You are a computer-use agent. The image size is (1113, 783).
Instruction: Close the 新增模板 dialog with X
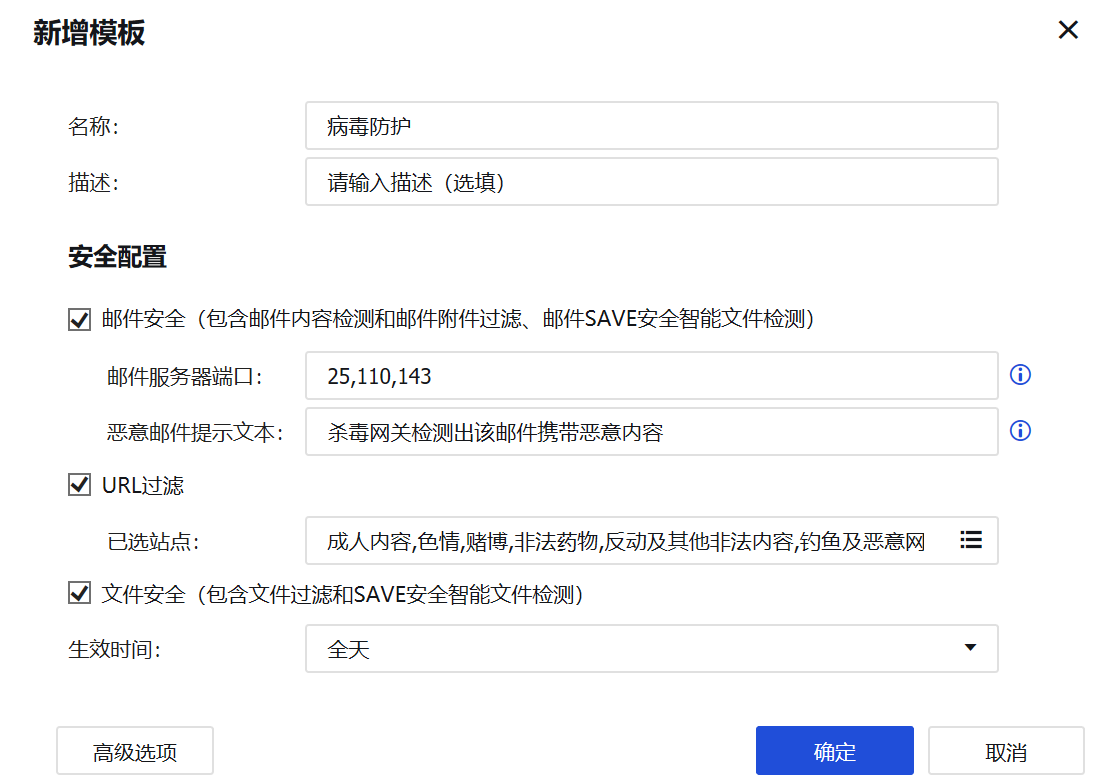click(1068, 30)
